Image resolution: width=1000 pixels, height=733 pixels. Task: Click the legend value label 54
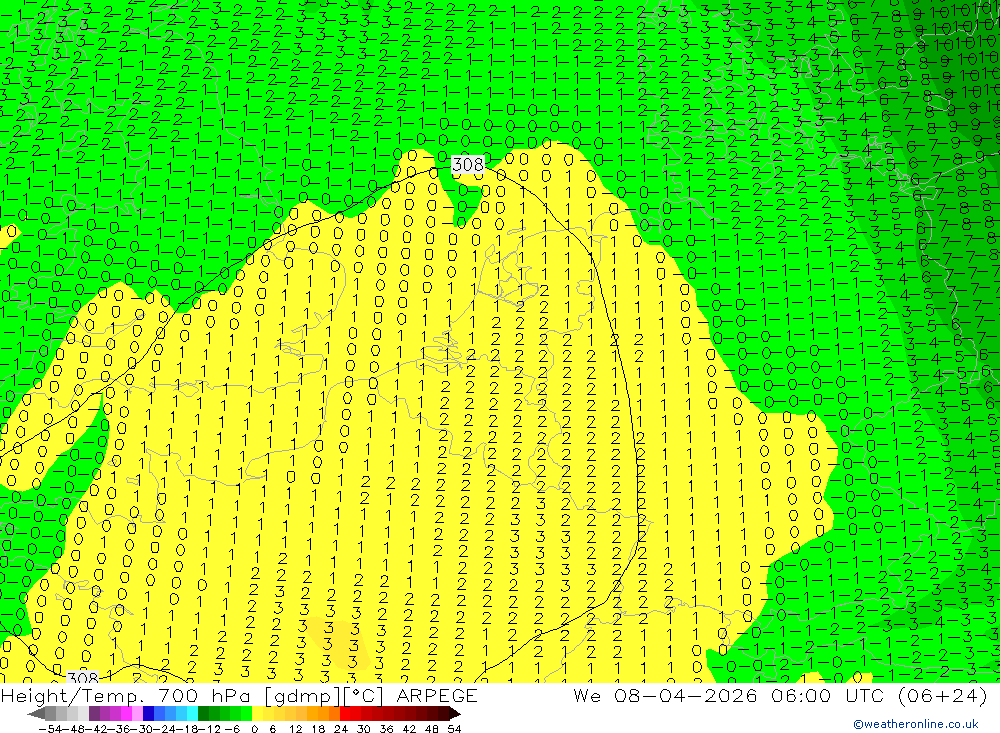click(x=454, y=729)
